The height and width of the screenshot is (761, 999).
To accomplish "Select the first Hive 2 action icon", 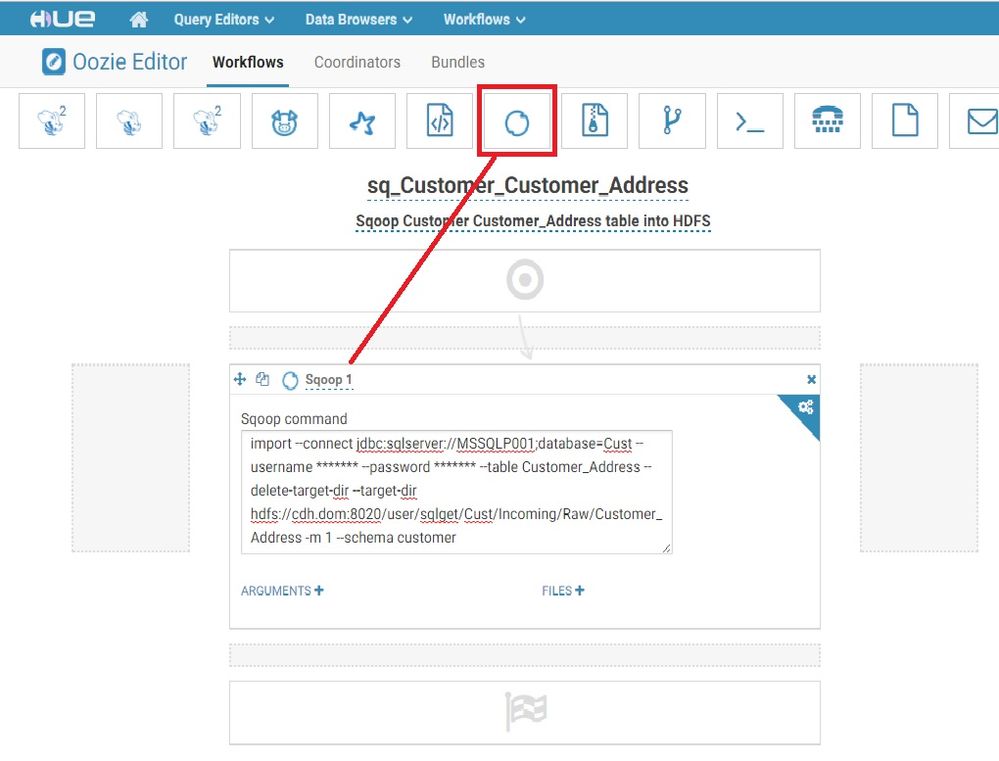I will [52, 121].
